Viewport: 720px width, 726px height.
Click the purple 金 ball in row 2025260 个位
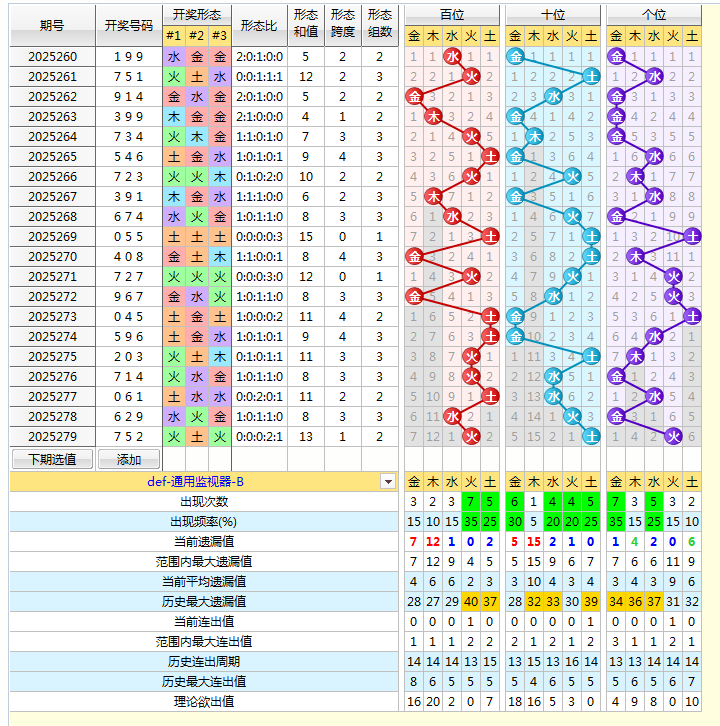(616, 56)
